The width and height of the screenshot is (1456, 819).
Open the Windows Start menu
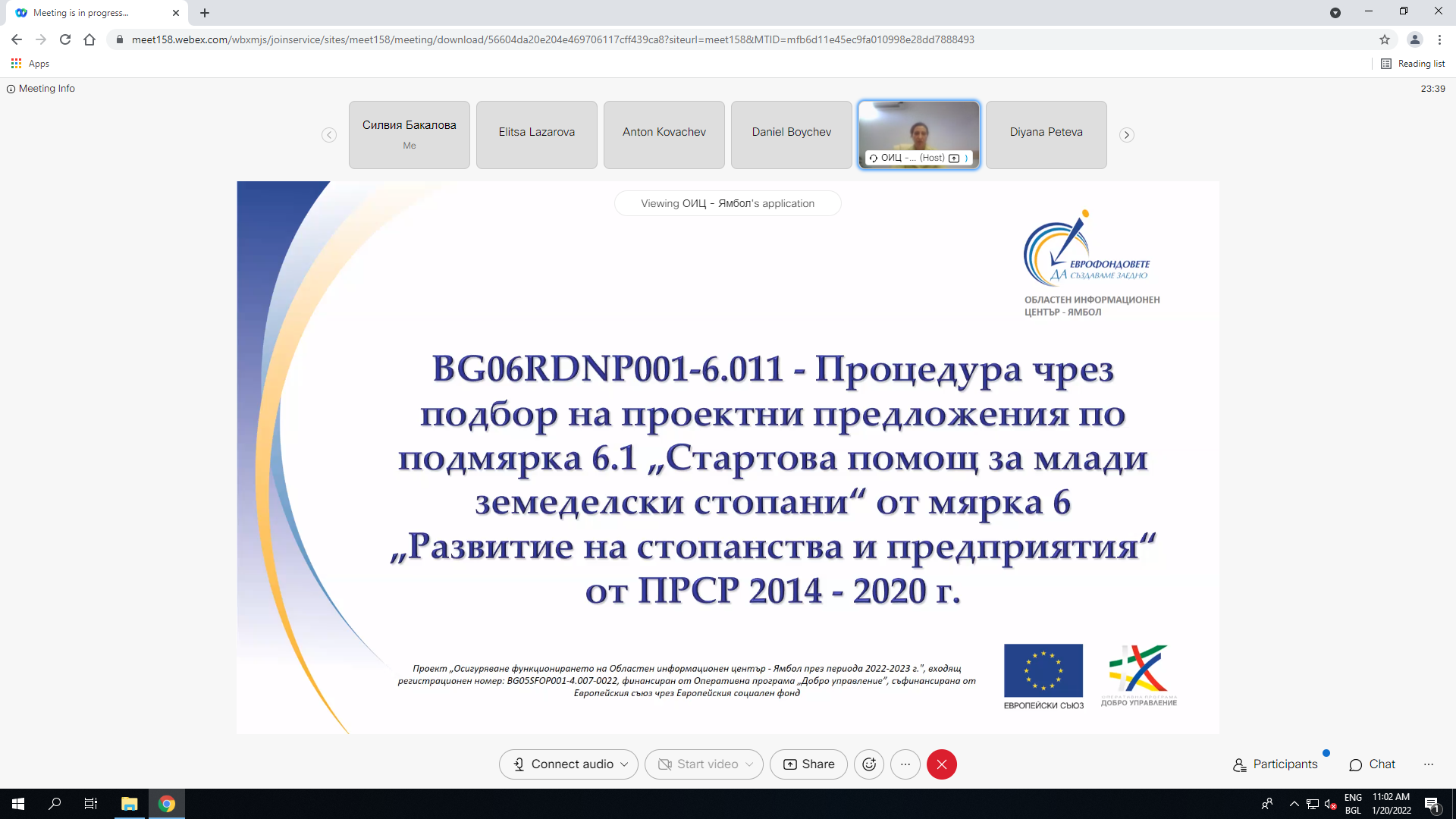[x=18, y=804]
